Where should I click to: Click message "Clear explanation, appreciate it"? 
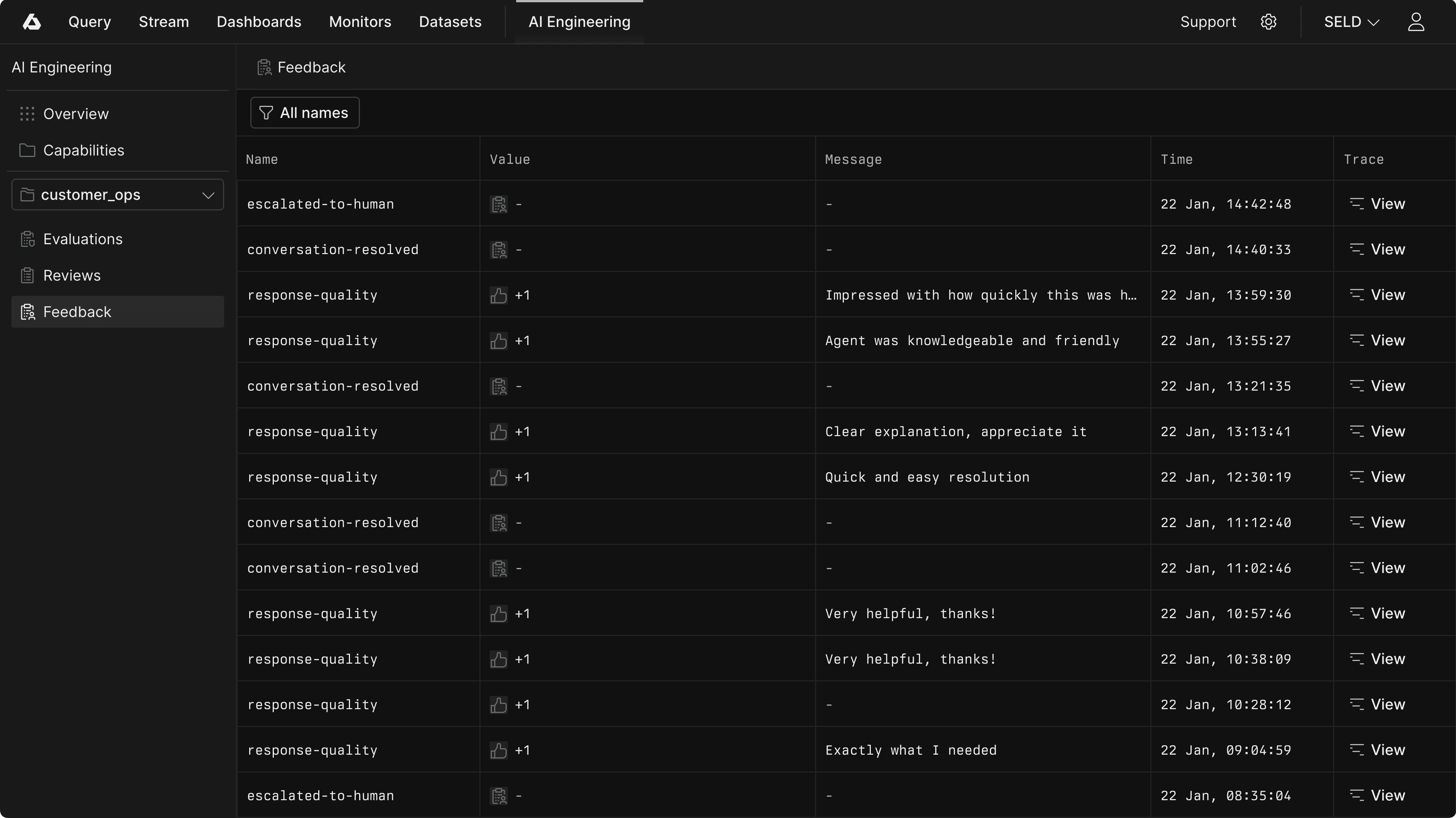point(956,432)
